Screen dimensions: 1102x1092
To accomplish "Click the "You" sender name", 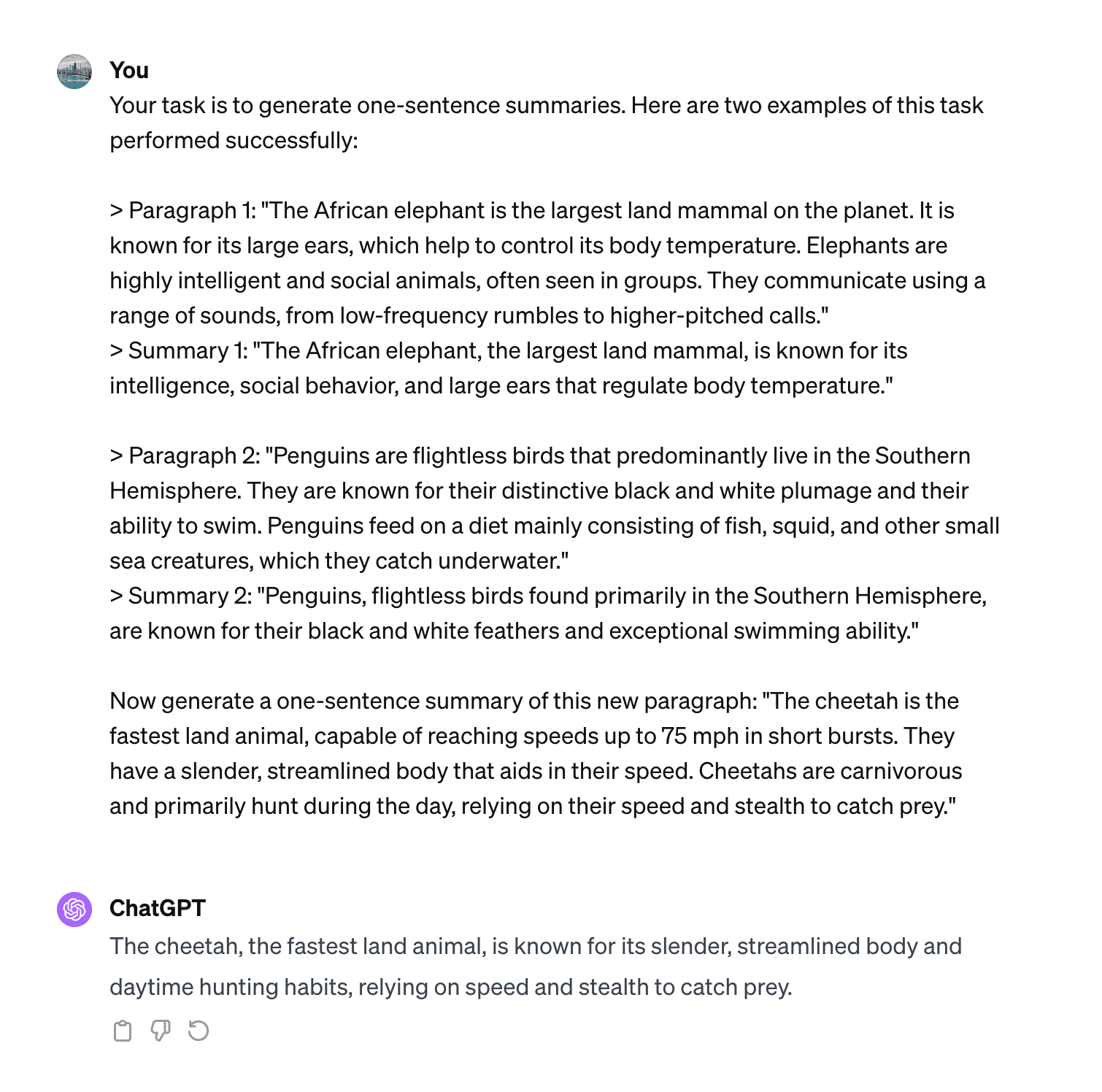I will pyautogui.click(x=129, y=70).
